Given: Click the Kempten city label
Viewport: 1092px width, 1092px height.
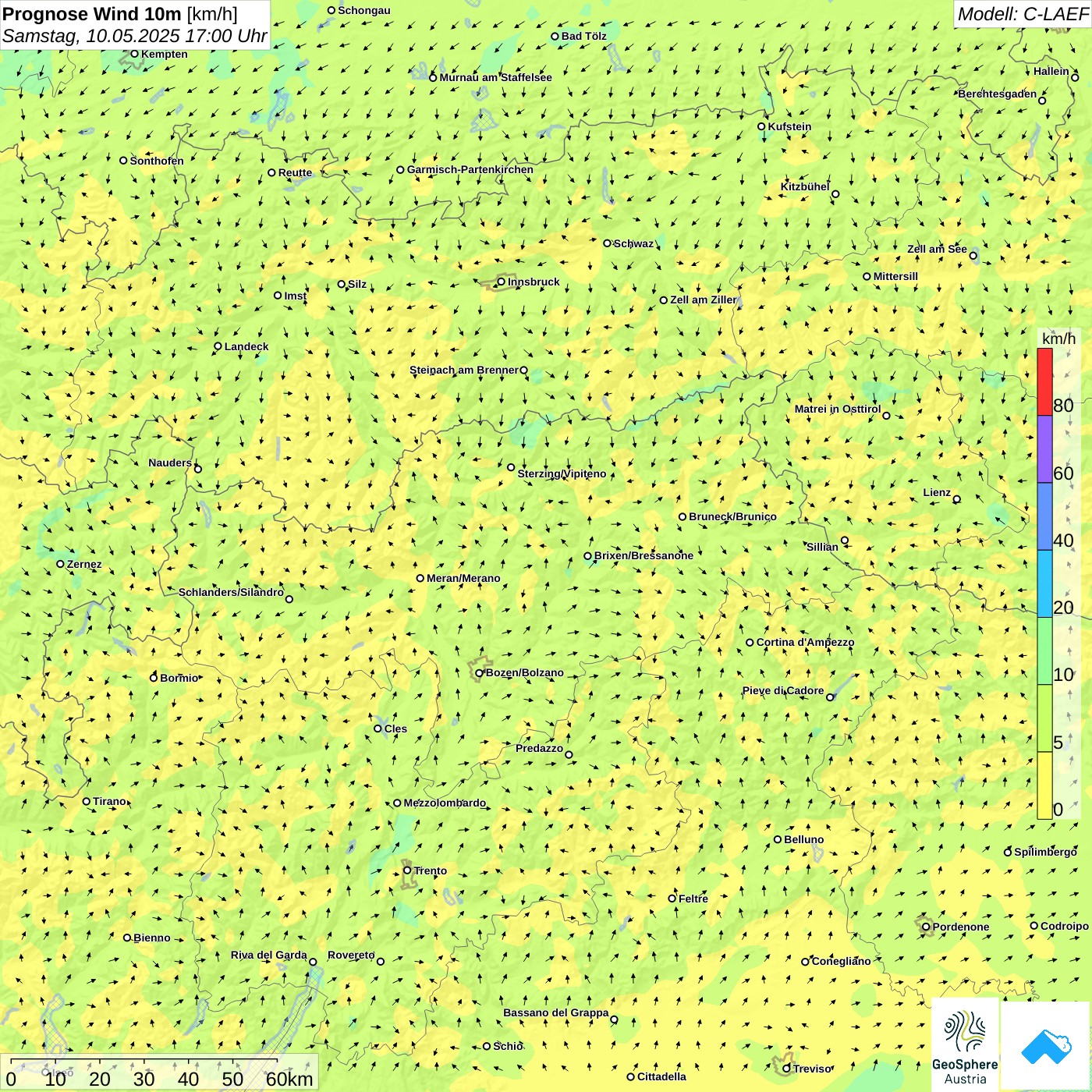Looking at the screenshot, I should 165,54.
